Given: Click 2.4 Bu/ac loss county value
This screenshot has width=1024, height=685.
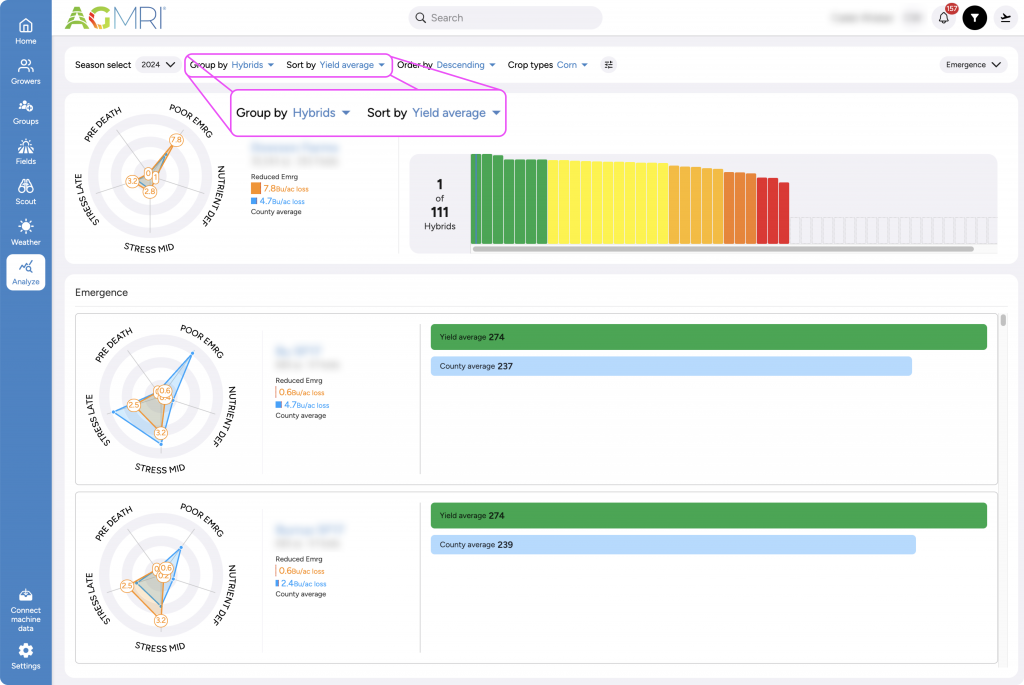Looking at the screenshot, I should tap(304, 584).
